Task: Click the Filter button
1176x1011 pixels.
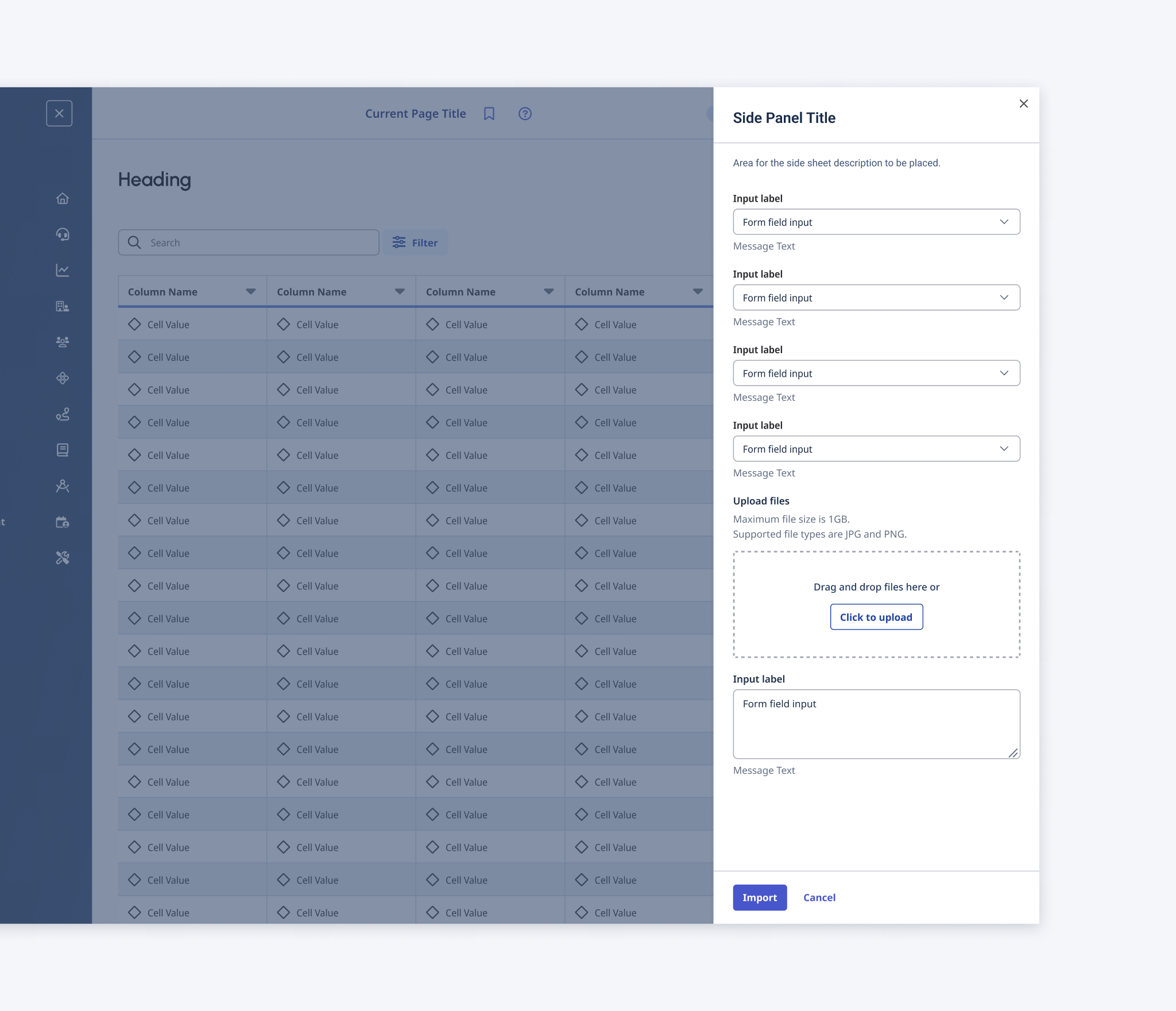Action: point(415,242)
